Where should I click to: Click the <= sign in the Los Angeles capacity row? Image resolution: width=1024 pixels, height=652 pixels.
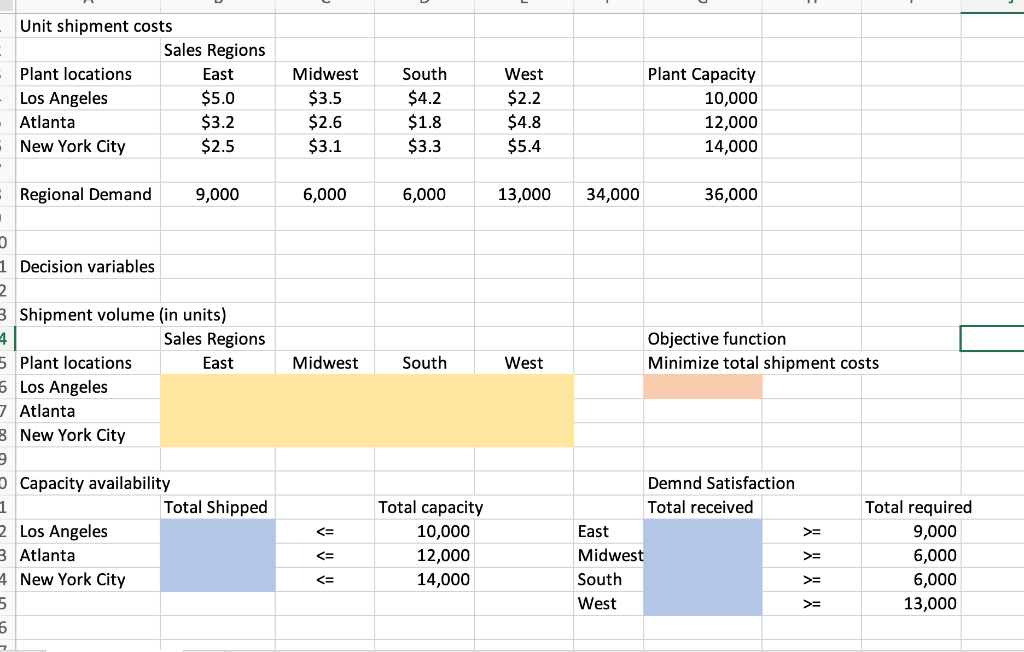[325, 532]
